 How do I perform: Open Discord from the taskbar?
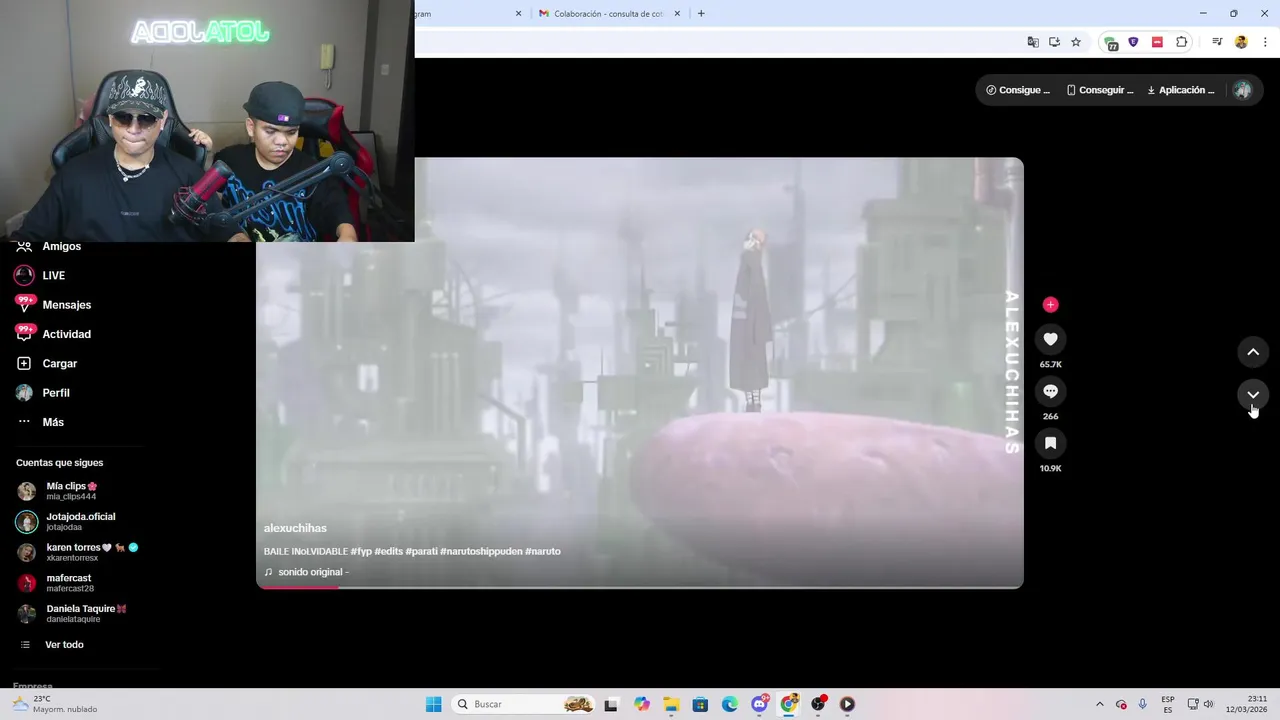click(x=760, y=704)
